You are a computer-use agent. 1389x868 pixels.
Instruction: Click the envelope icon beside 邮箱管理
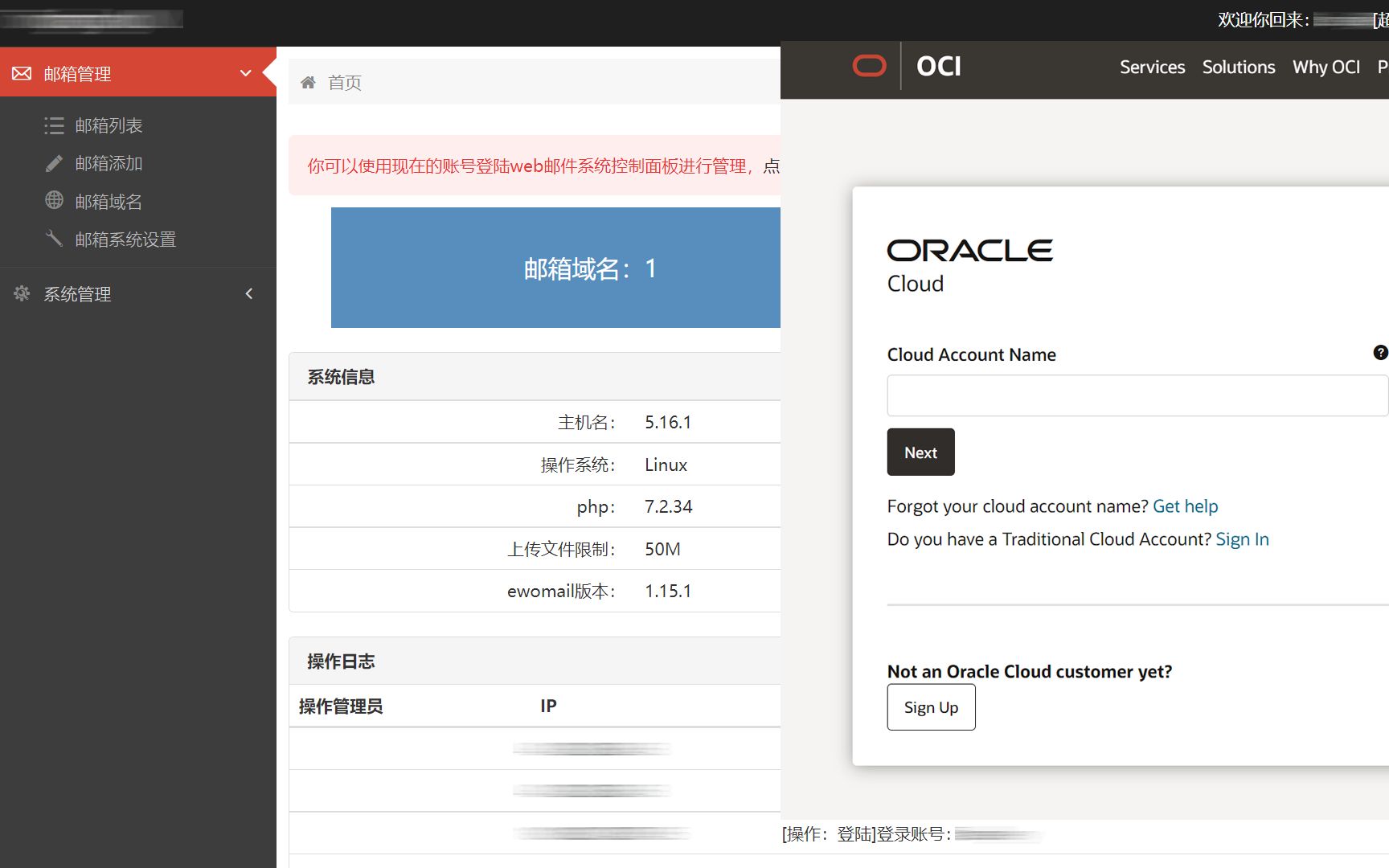(22, 74)
